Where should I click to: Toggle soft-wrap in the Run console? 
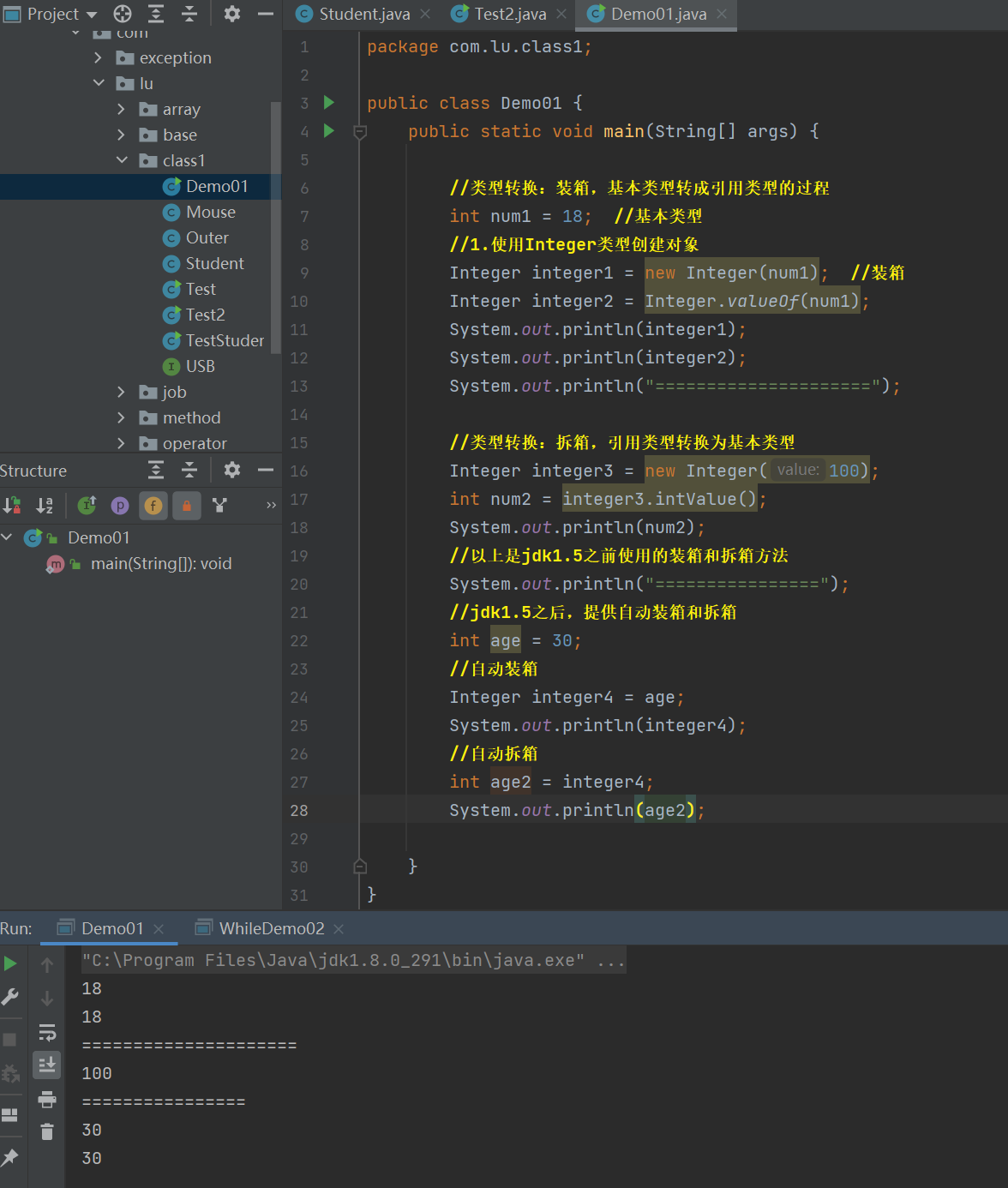[x=47, y=1032]
